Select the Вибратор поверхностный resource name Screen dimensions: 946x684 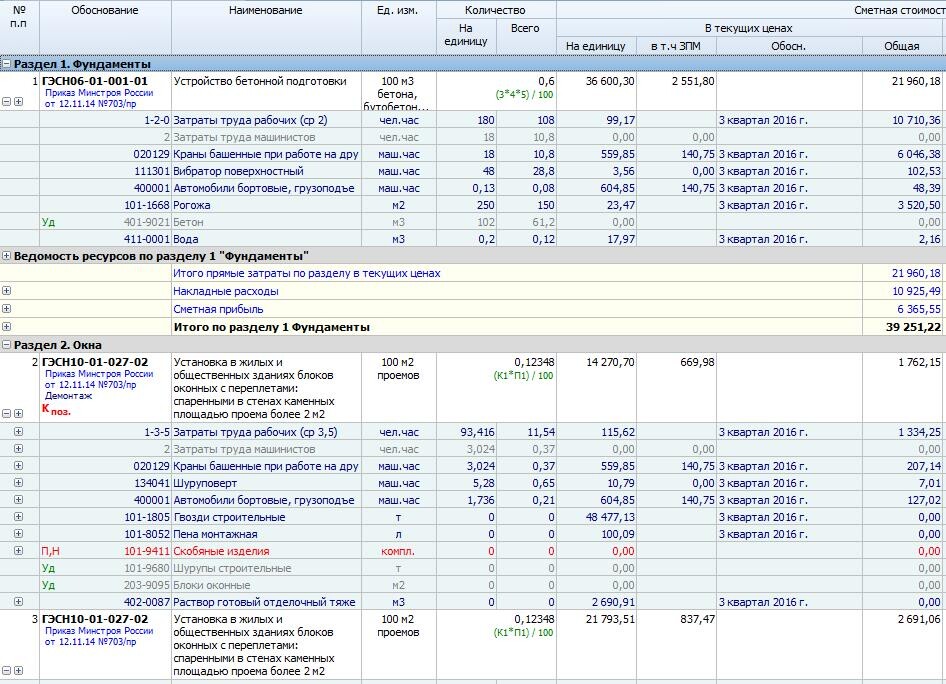click(x=229, y=171)
